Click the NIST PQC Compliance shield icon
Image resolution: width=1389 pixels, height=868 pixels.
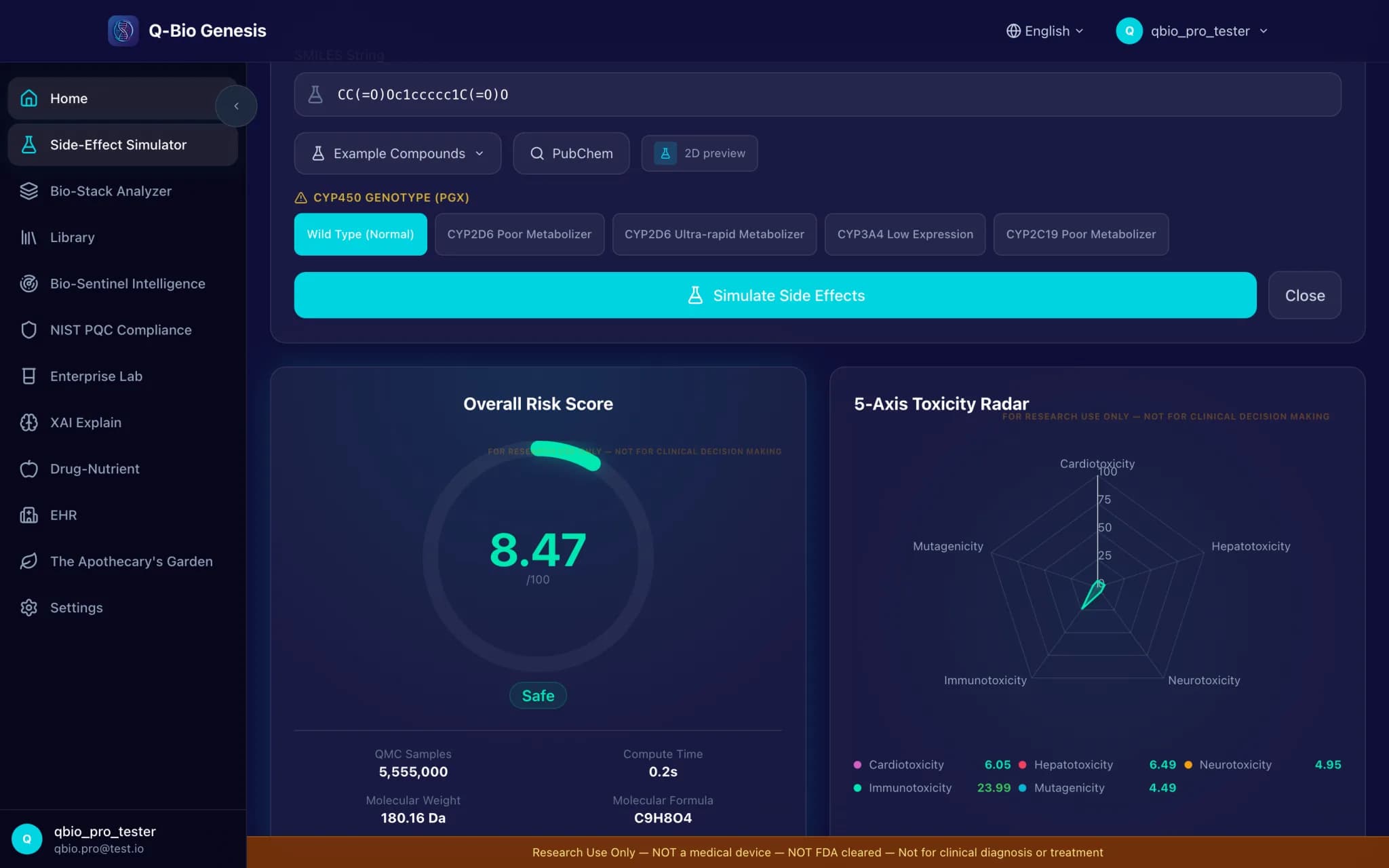28,330
